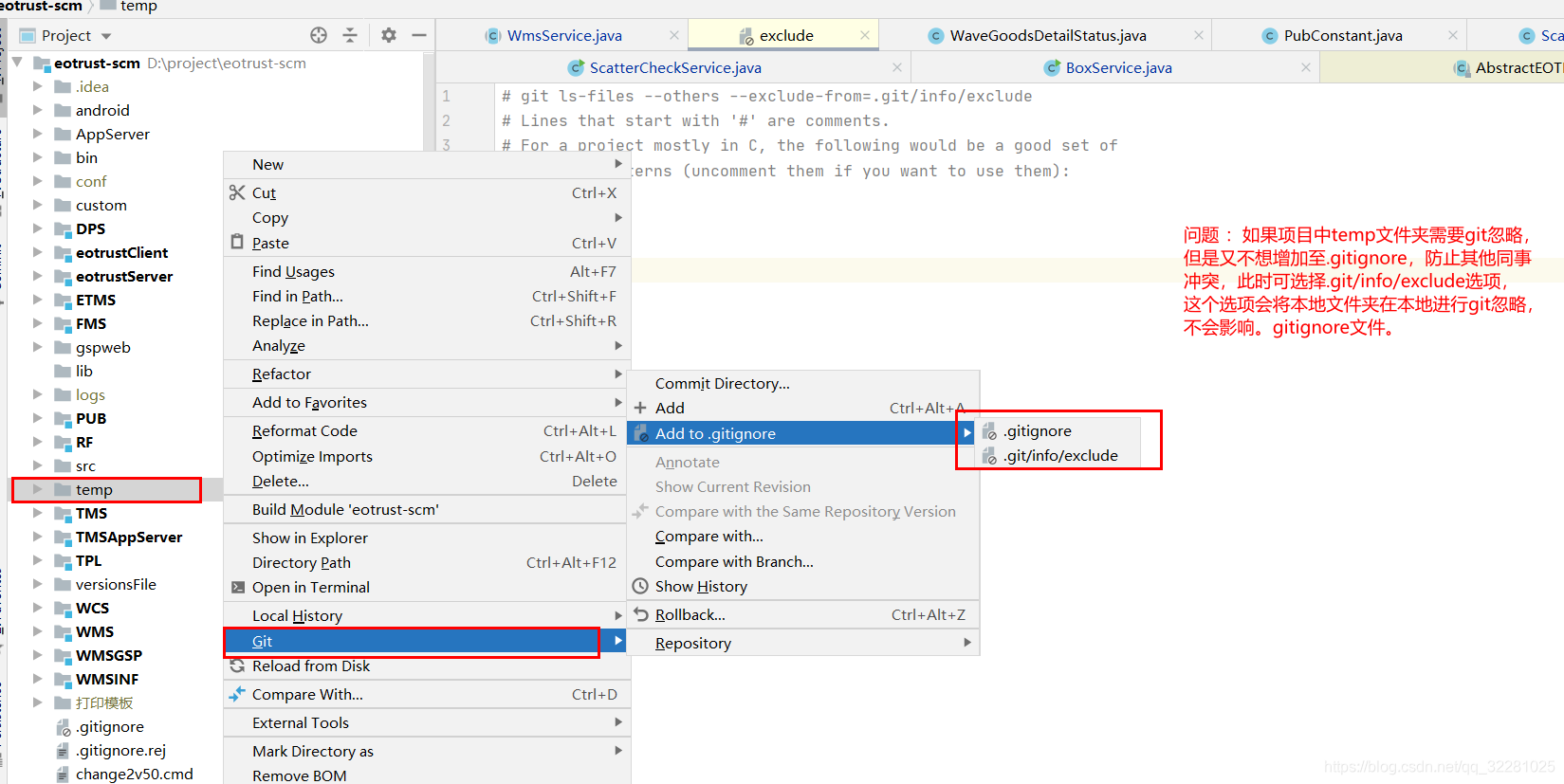Choose Cut from context menu
The width and height of the screenshot is (1564, 784).
pyautogui.click(x=427, y=192)
